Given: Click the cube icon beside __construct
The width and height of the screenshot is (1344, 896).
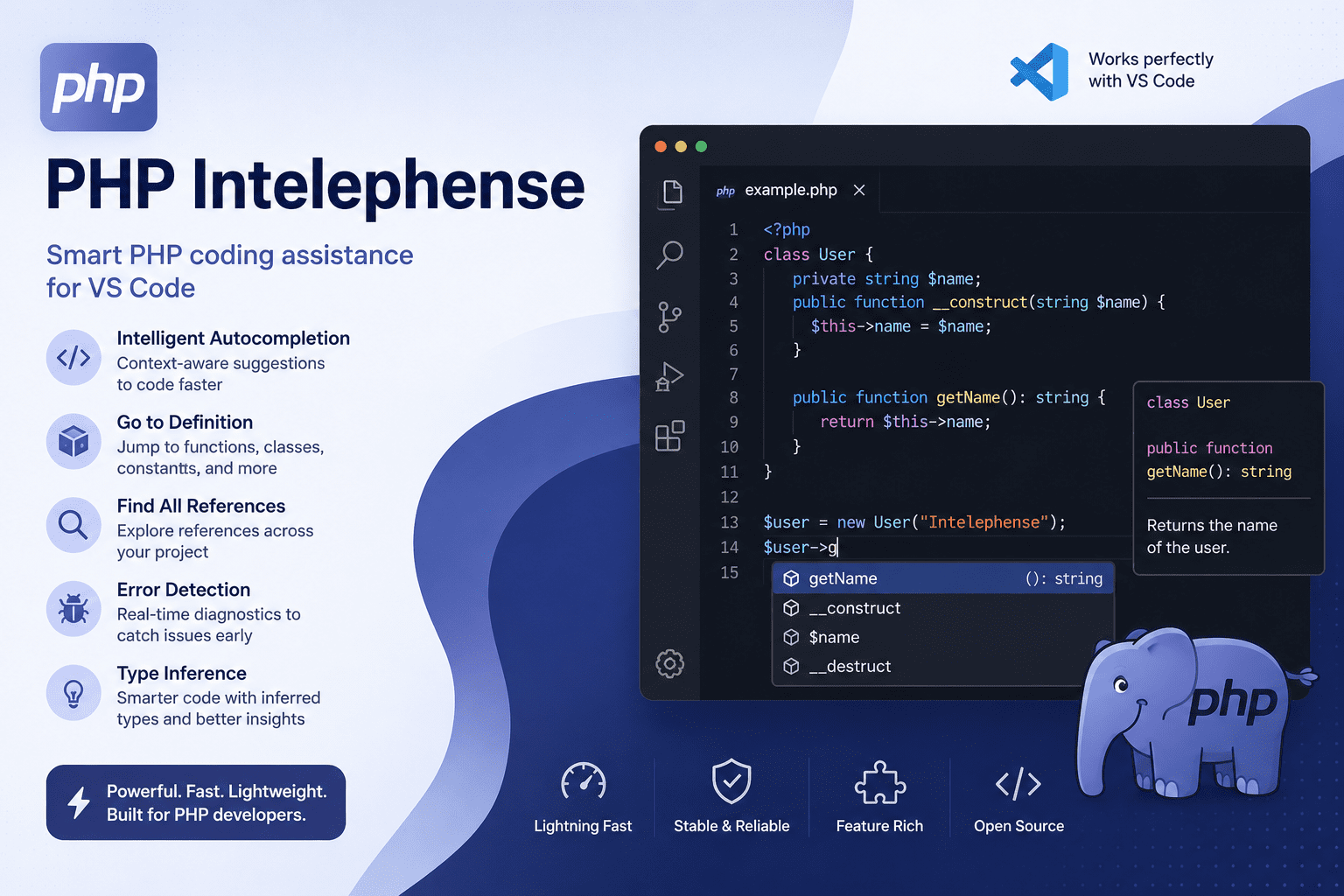Looking at the screenshot, I should click(791, 608).
